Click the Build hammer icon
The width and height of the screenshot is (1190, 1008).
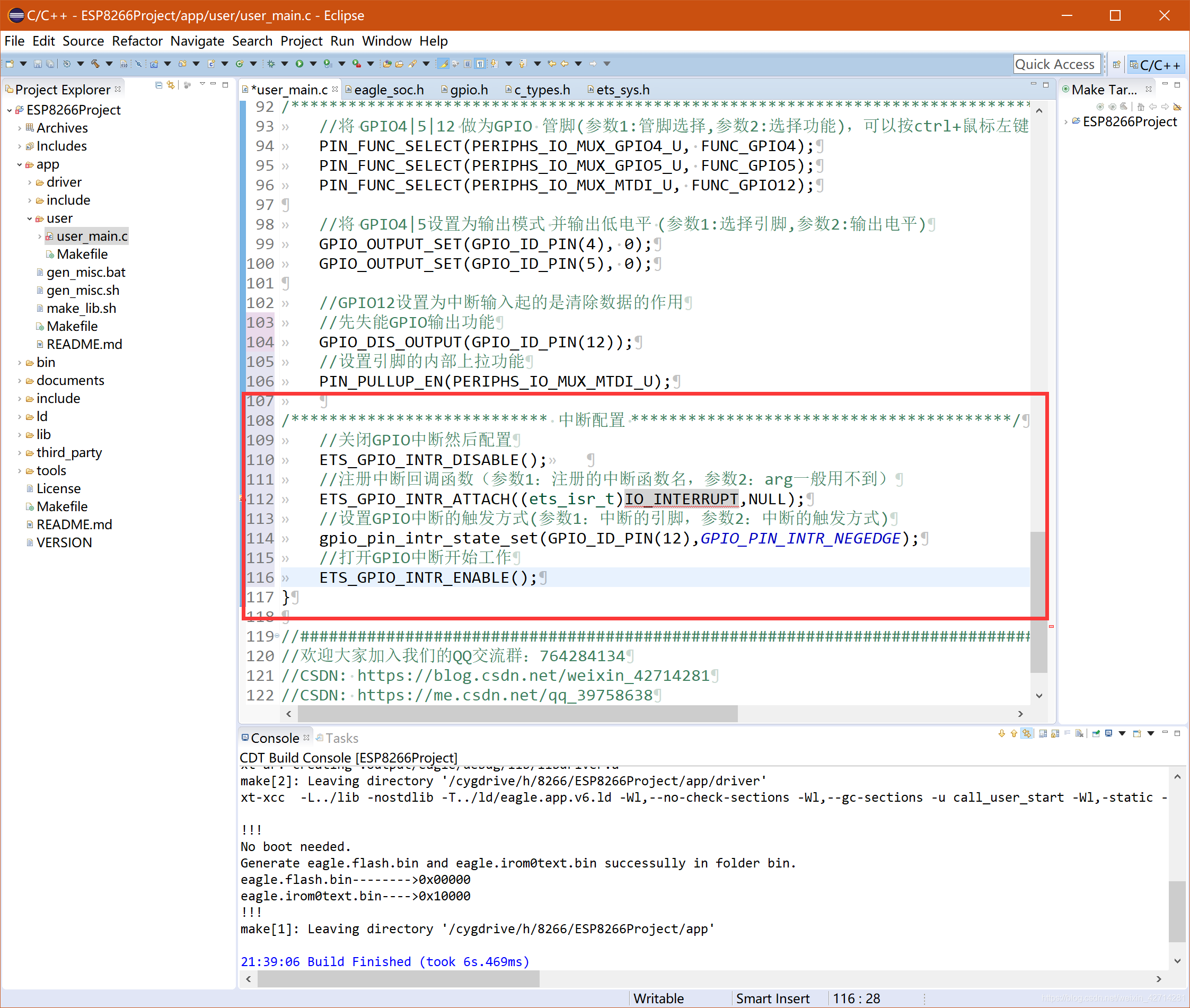pos(95,64)
